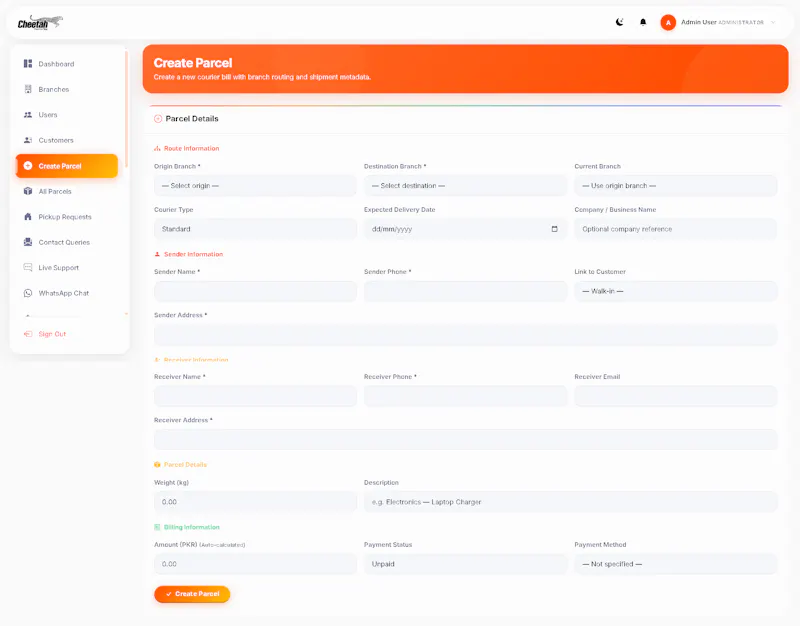Submit the form with Create Parcel button

click(x=192, y=594)
